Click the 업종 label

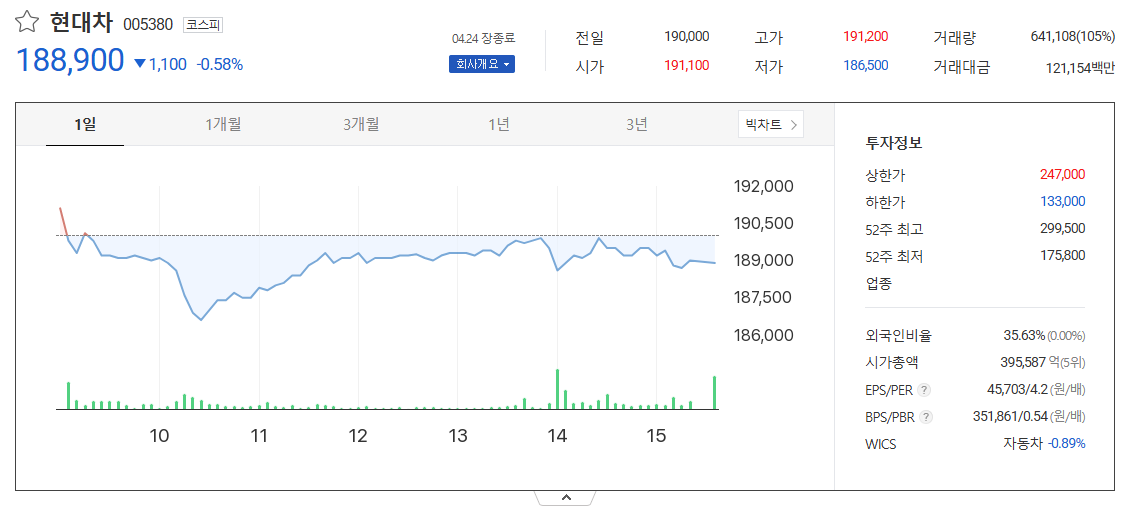pos(879,283)
